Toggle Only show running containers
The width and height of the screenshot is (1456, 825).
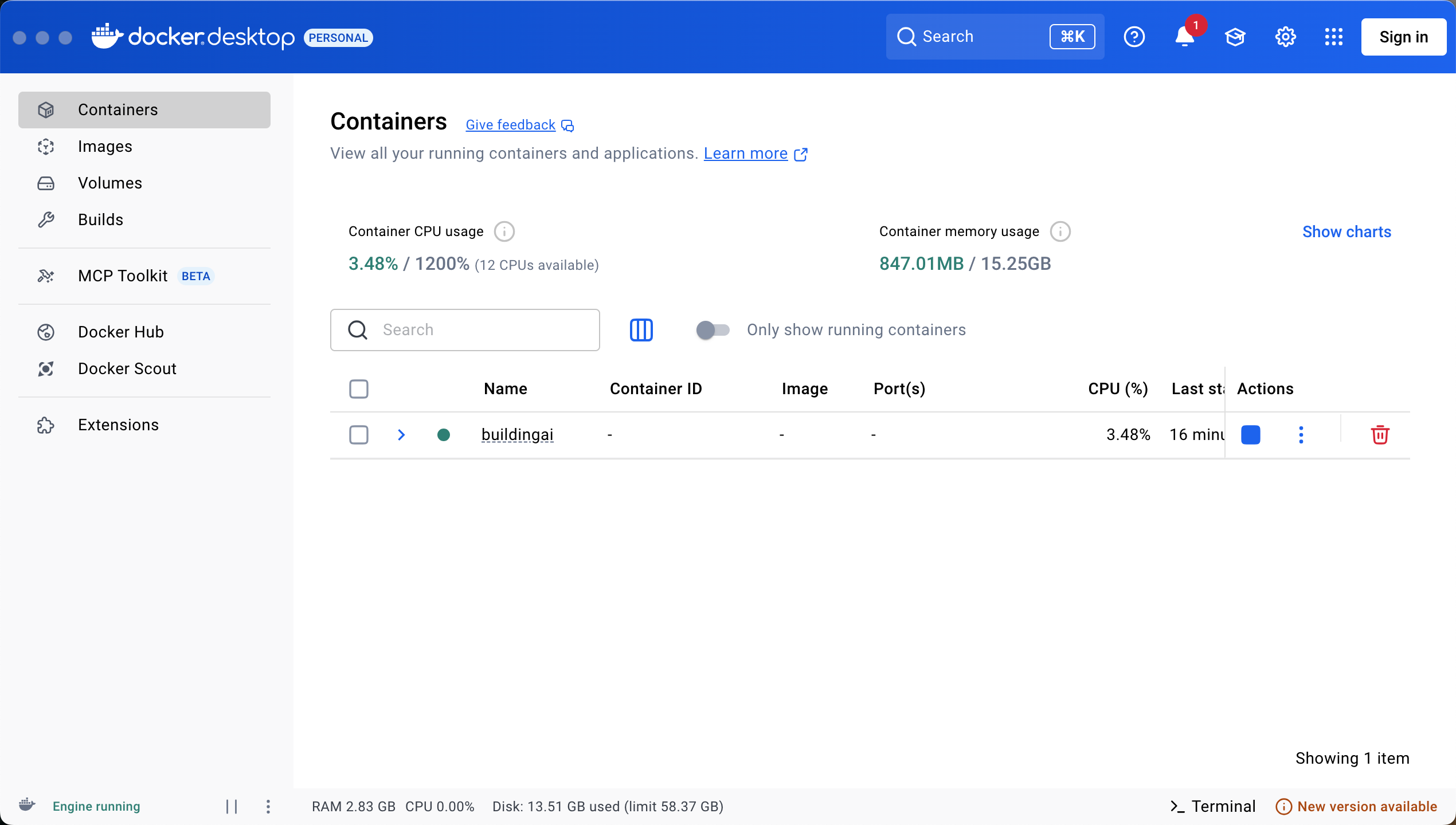point(712,330)
